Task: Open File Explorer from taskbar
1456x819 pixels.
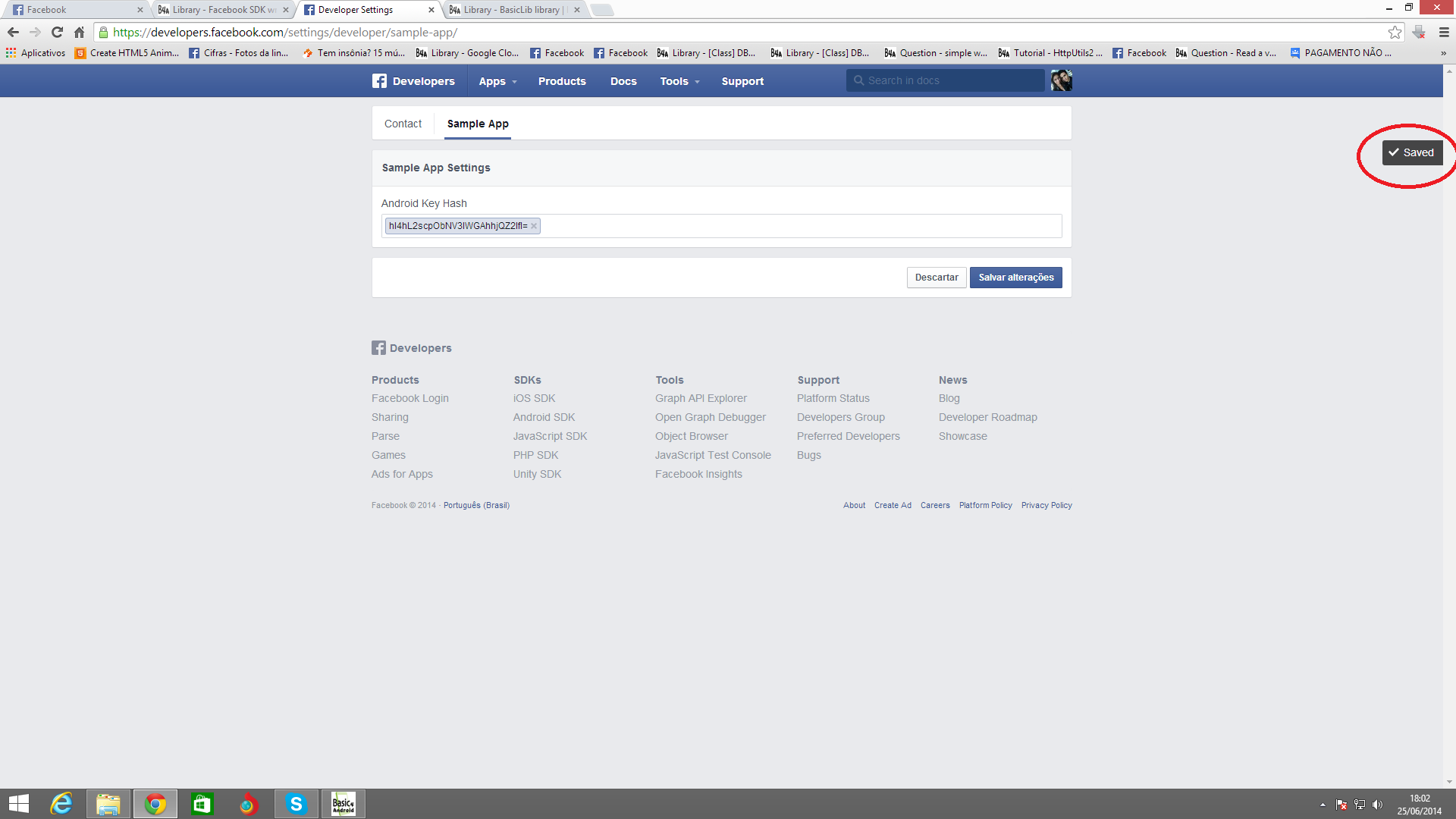Action: (108, 804)
